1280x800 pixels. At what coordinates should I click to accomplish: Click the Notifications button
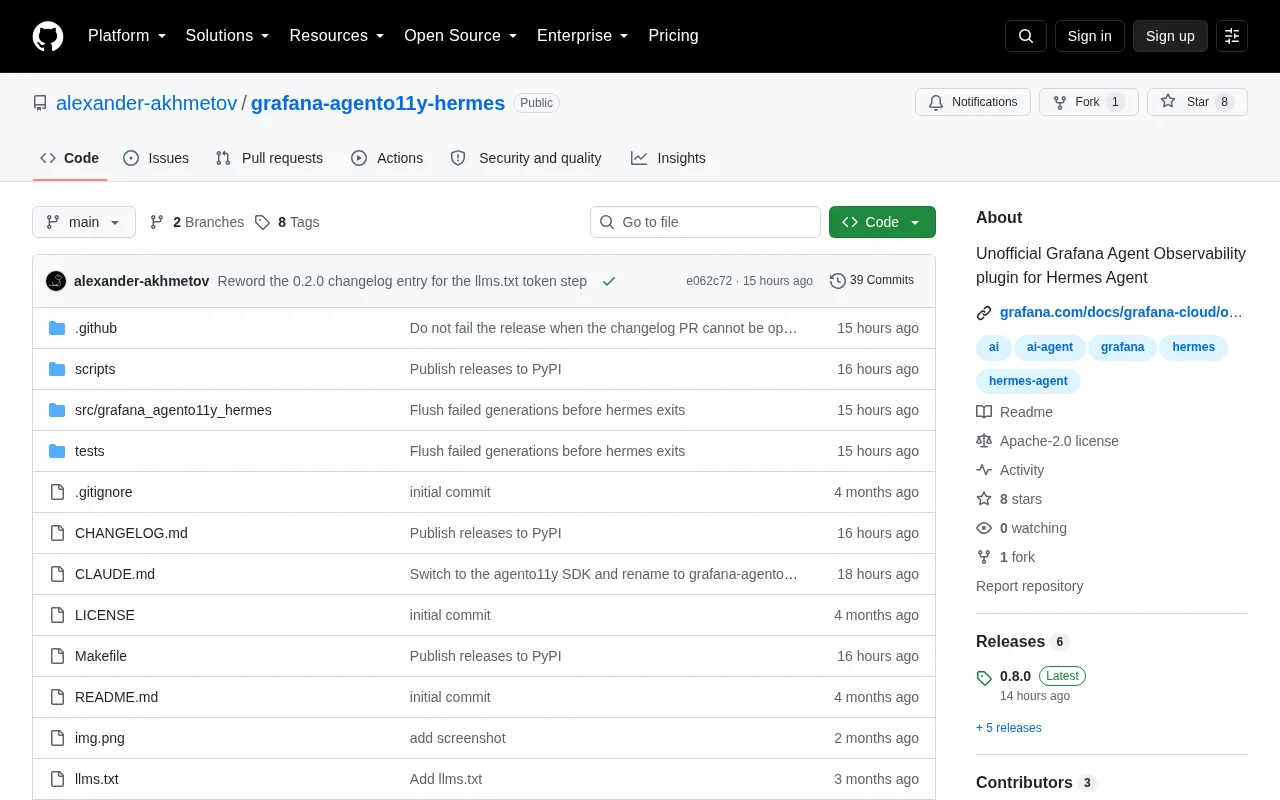973,102
